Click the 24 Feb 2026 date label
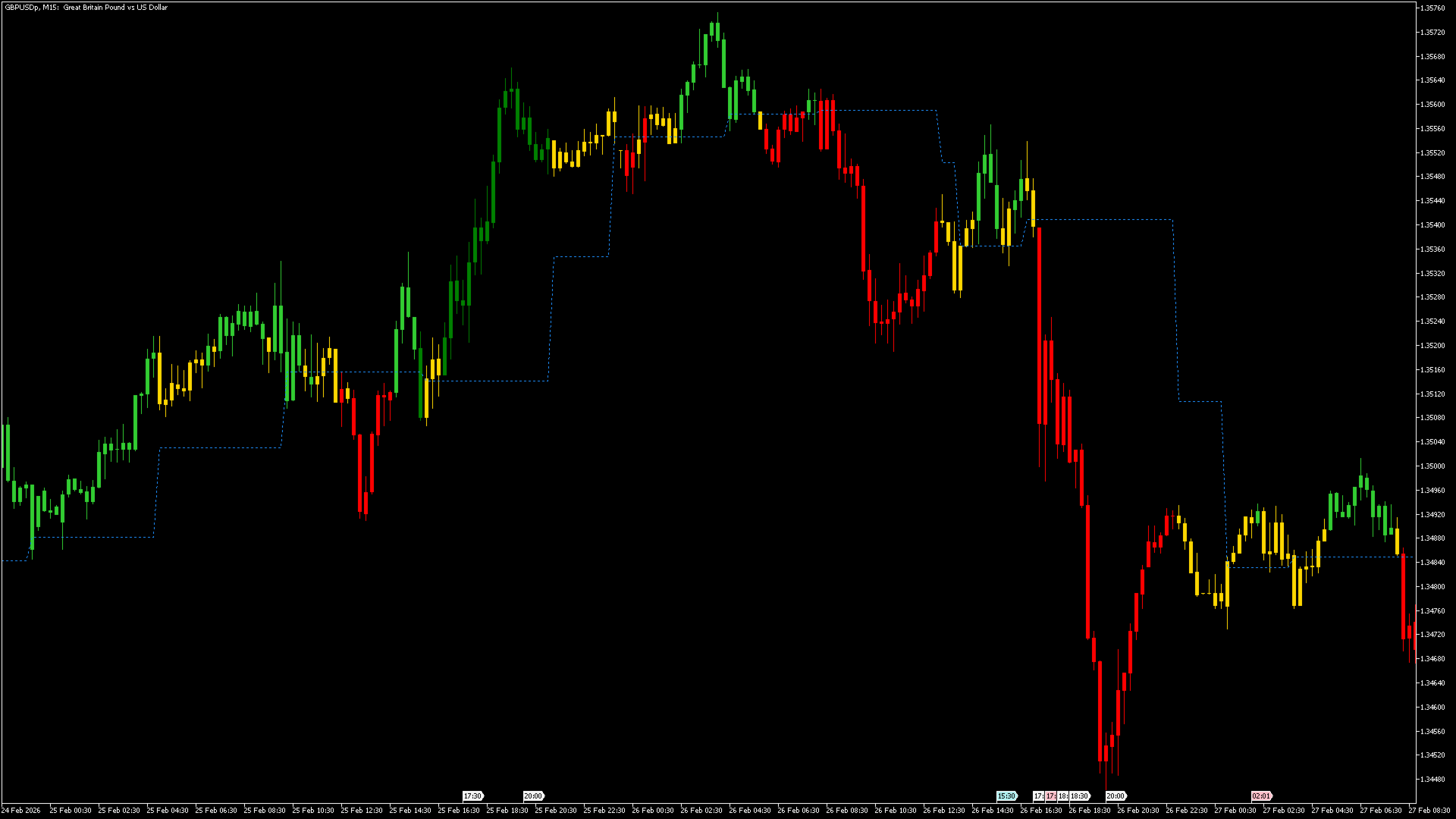 (20, 811)
